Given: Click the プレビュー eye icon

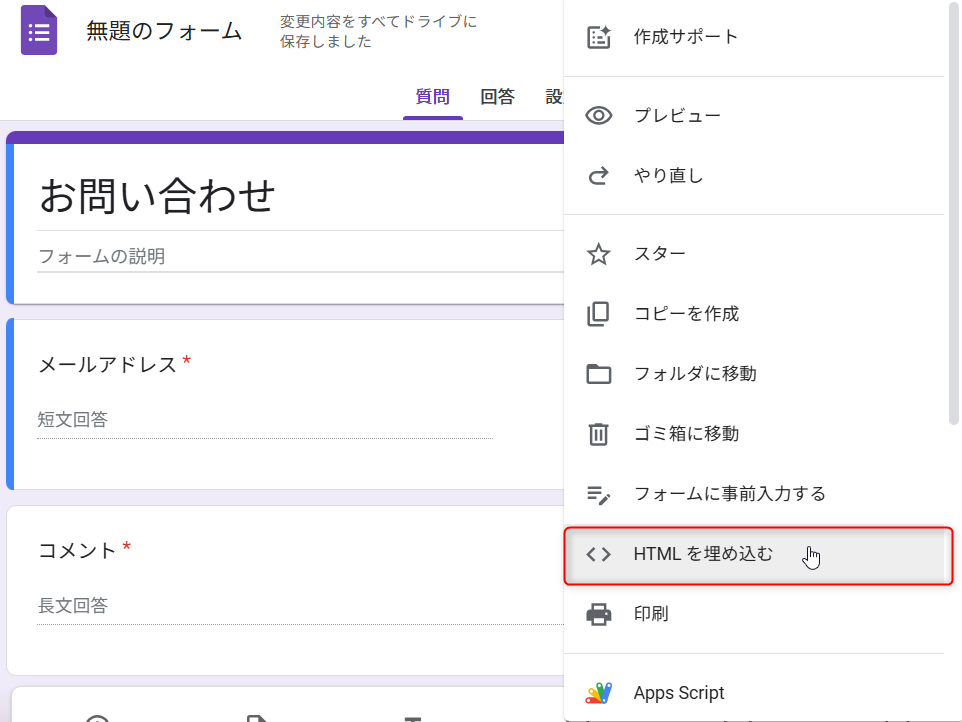Looking at the screenshot, I should click(599, 115).
